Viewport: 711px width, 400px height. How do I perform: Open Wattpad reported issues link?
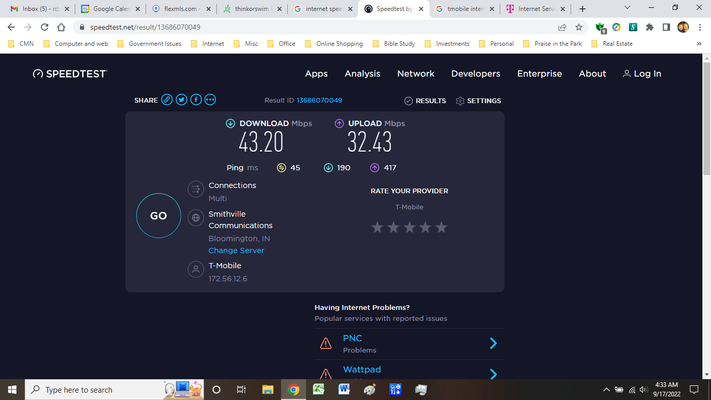point(362,370)
